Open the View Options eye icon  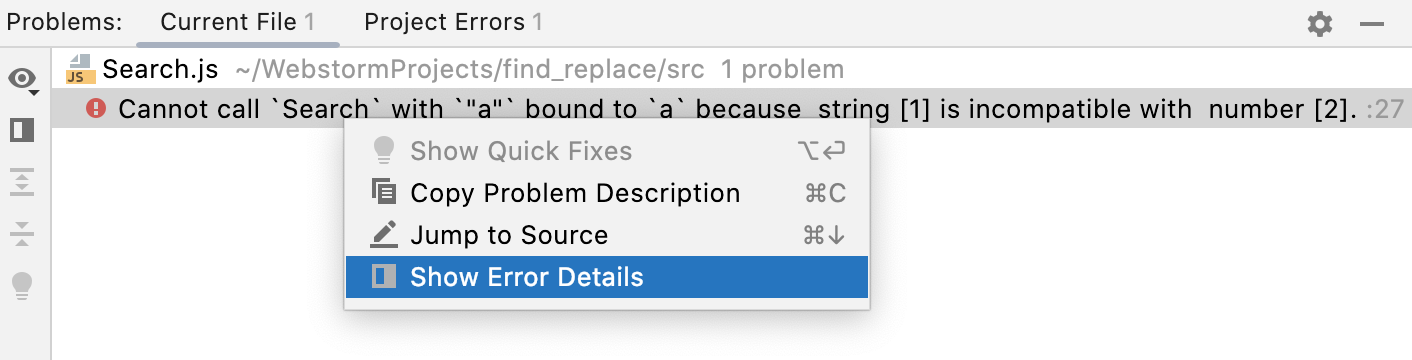pyautogui.click(x=22, y=79)
